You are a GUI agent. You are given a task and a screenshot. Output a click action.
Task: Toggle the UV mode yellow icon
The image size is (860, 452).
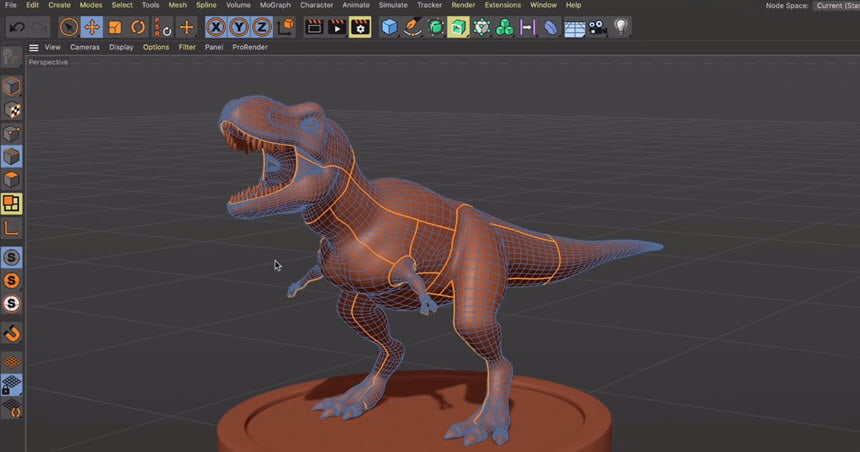(12, 204)
